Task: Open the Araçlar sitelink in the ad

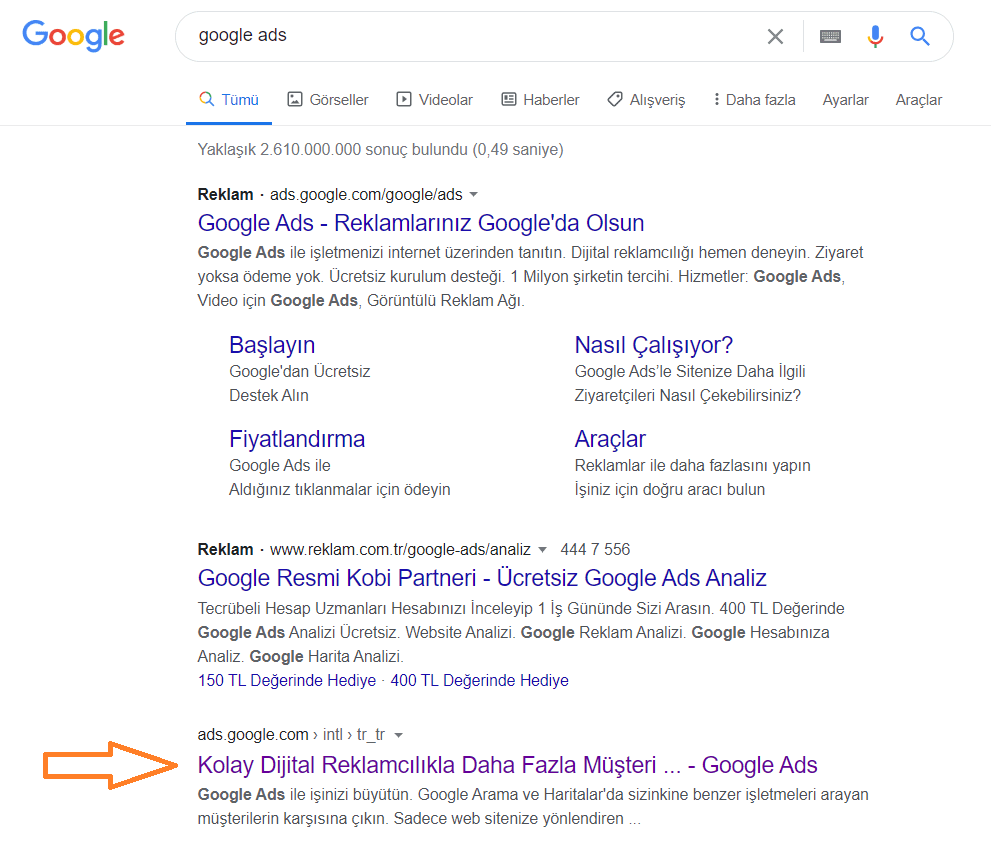Action: (x=610, y=439)
